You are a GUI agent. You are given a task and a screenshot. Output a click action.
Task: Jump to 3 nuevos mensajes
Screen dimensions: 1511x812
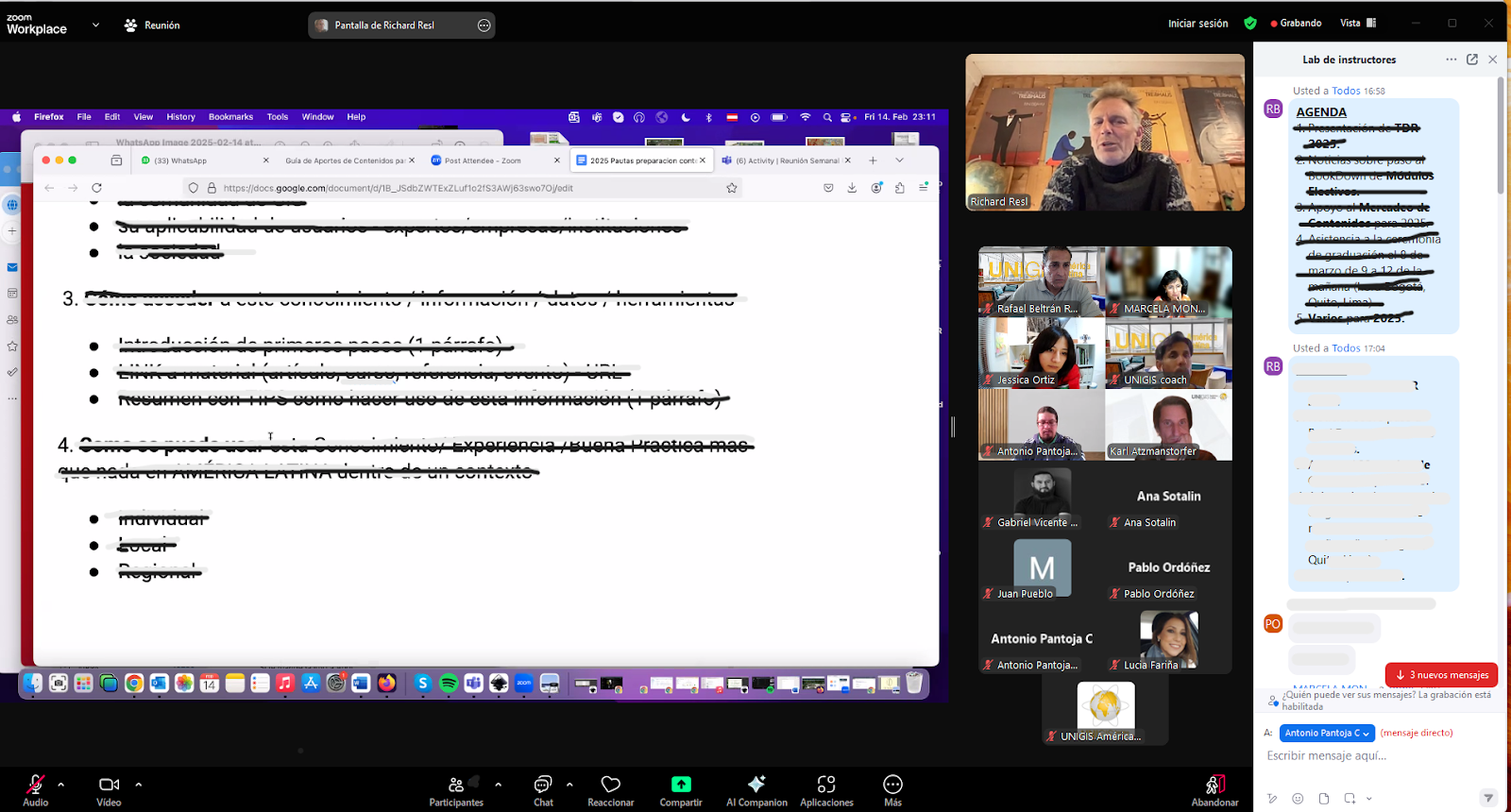point(1441,674)
